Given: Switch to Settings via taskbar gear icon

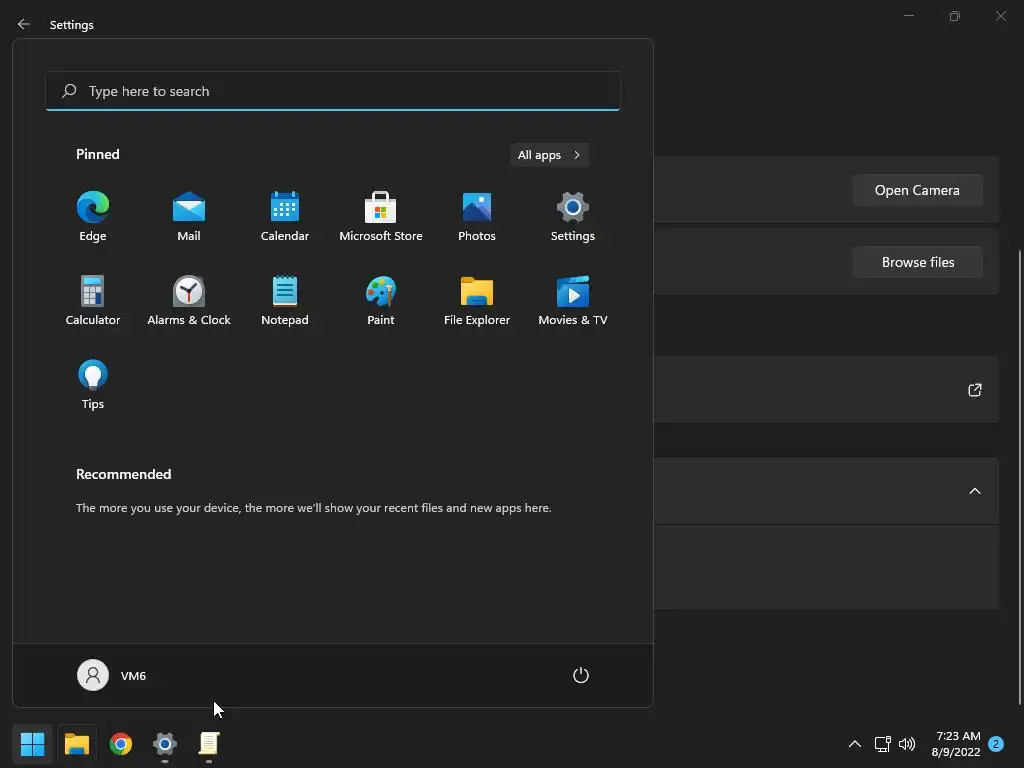Looking at the screenshot, I should pos(165,743).
